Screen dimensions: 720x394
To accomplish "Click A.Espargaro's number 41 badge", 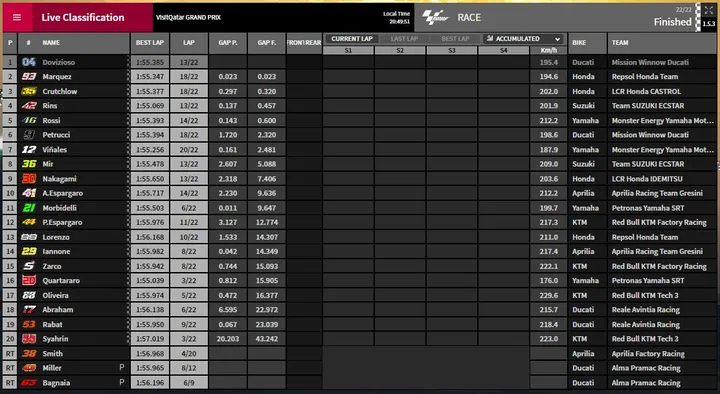I will (x=28, y=193).
